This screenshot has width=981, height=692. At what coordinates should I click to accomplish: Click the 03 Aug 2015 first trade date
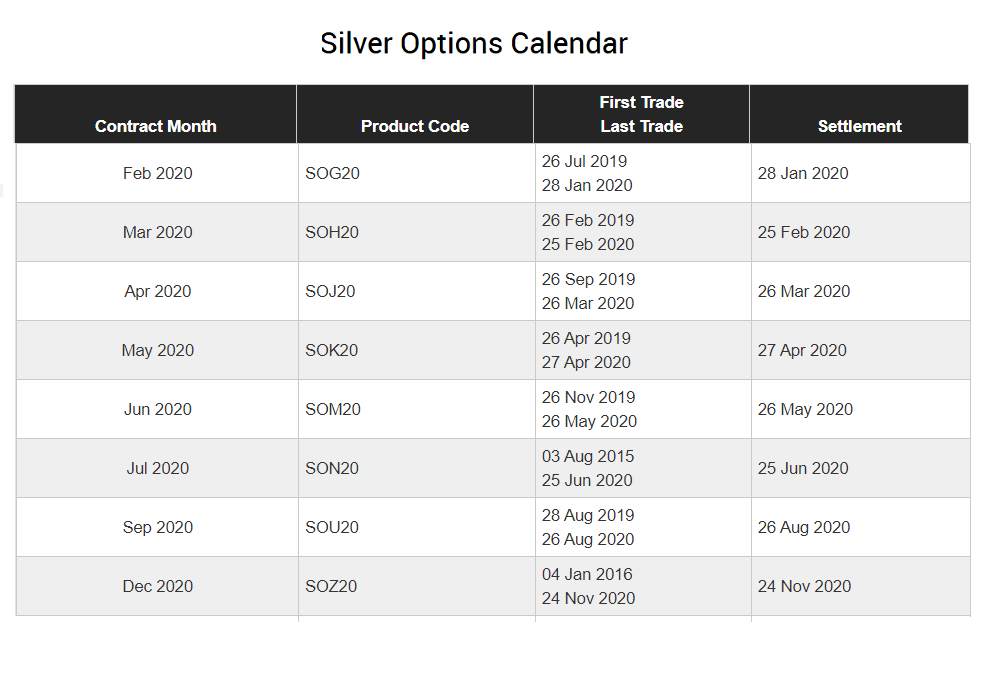[587, 456]
